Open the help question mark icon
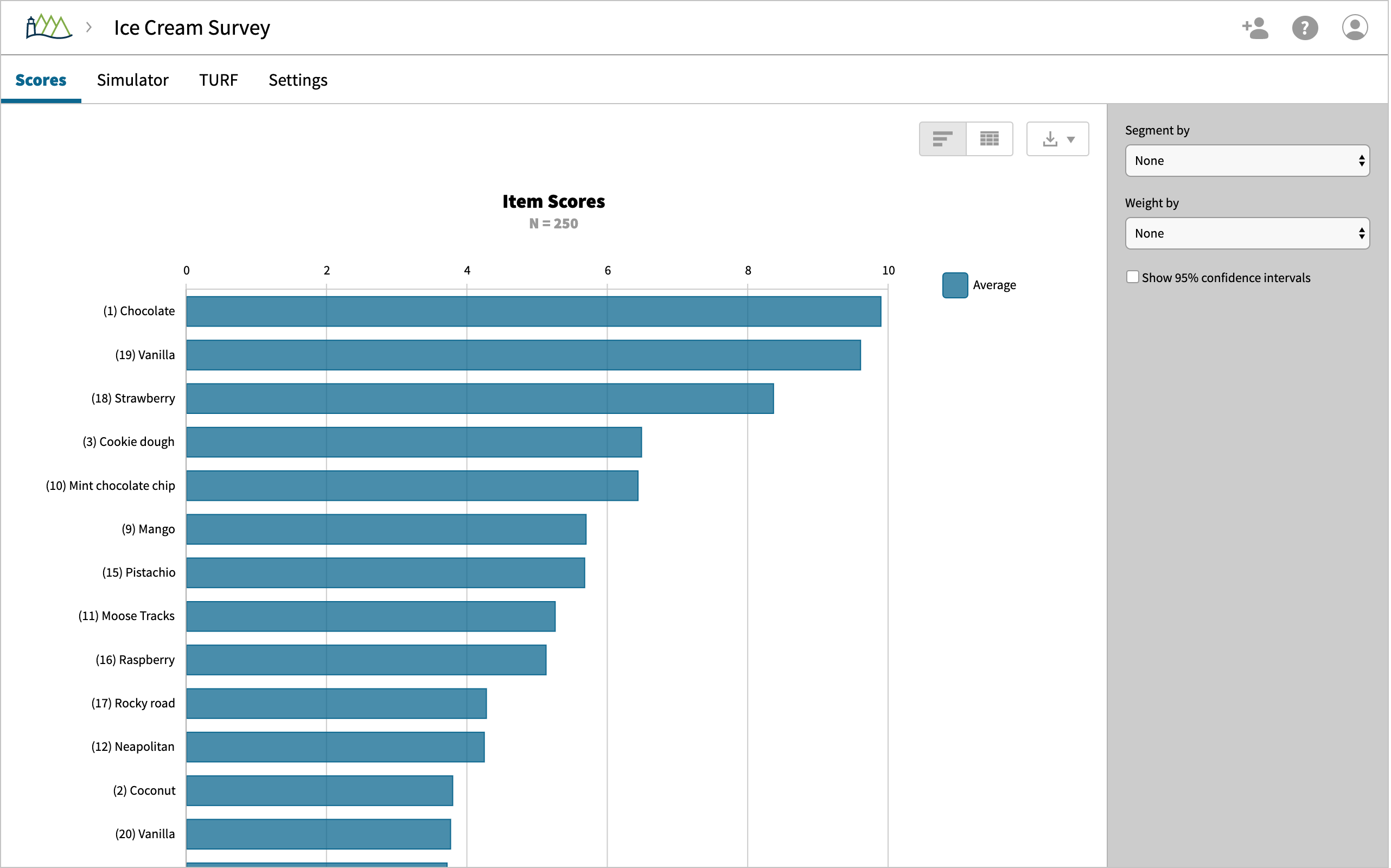1391x868 pixels. (x=1305, y=28)
